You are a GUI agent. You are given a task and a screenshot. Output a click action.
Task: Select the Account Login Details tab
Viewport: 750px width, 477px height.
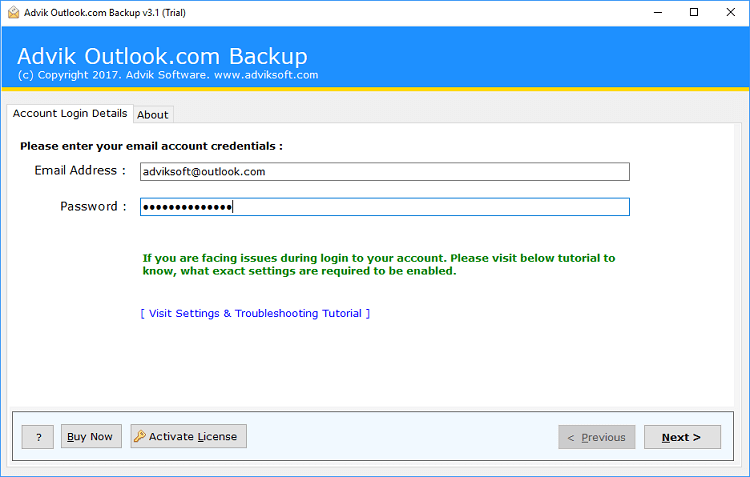pyautogui.click(x=70, y=113)
